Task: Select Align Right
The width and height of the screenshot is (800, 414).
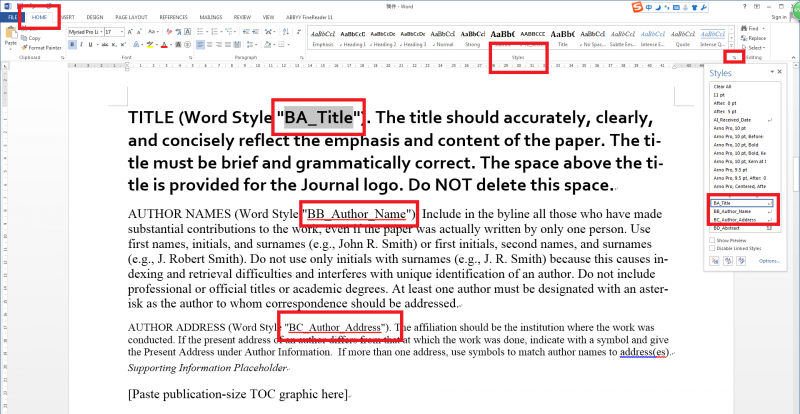Action: coord(218,45)
